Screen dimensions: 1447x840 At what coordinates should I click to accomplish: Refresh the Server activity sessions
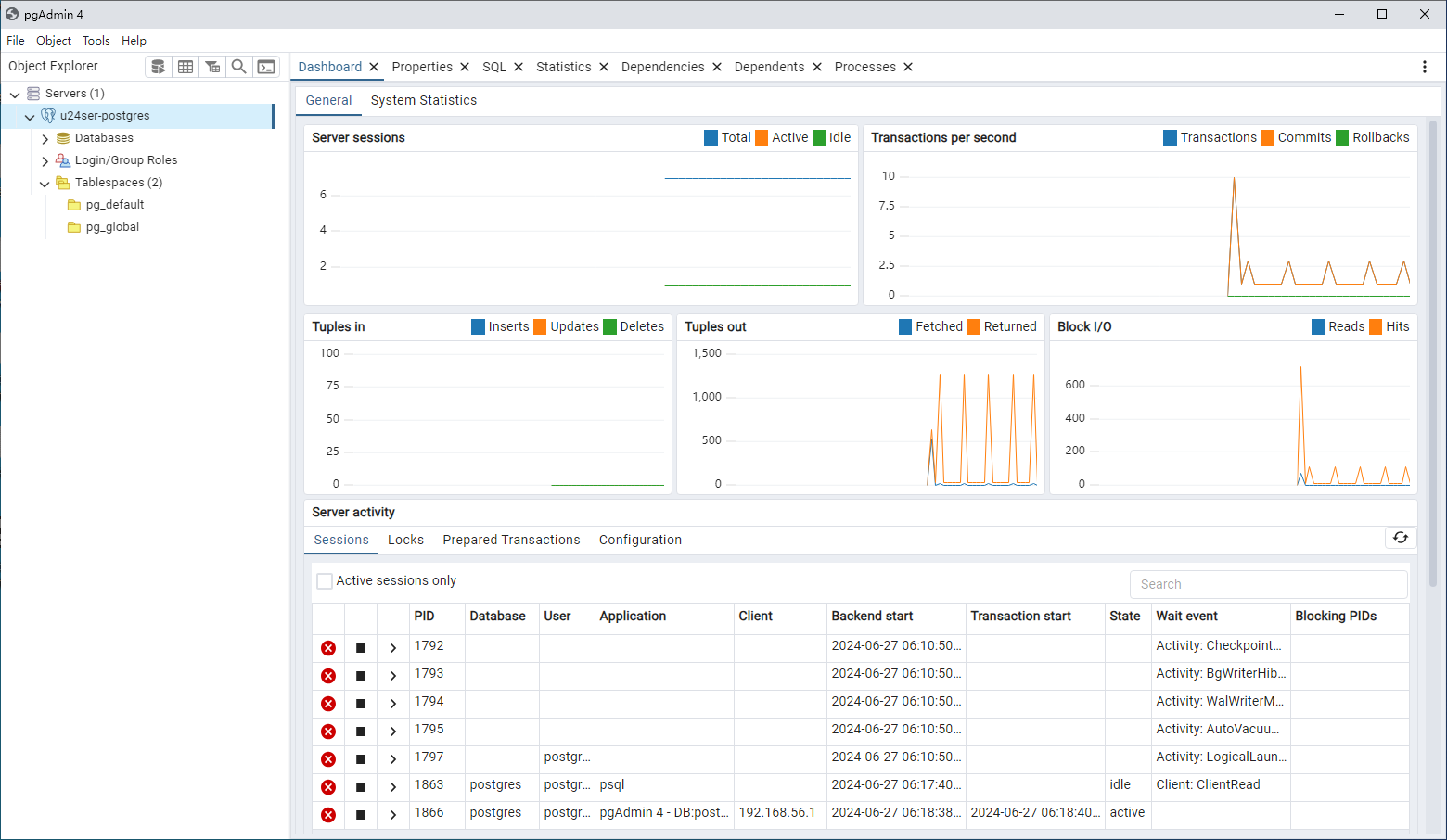(1401, 538)
